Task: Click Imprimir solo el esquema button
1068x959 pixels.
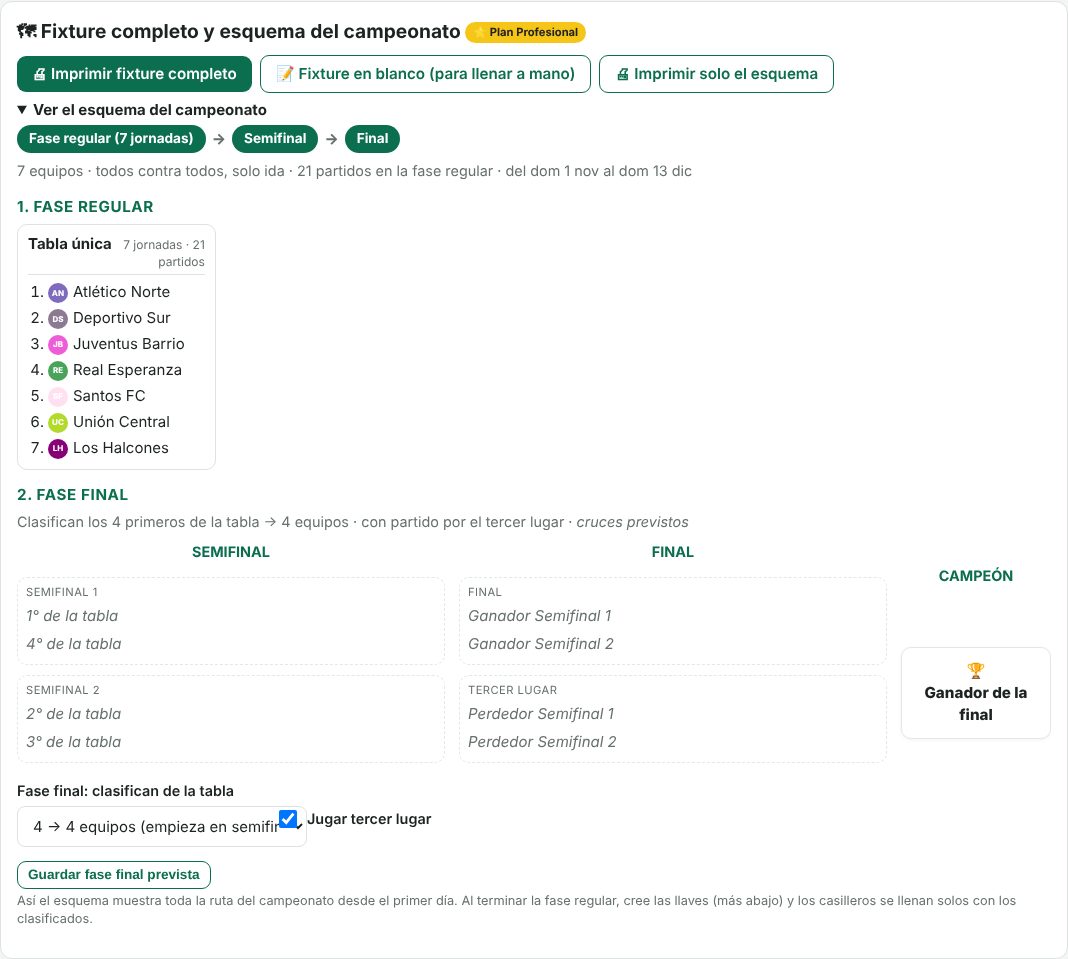Action: click(716, 74)
